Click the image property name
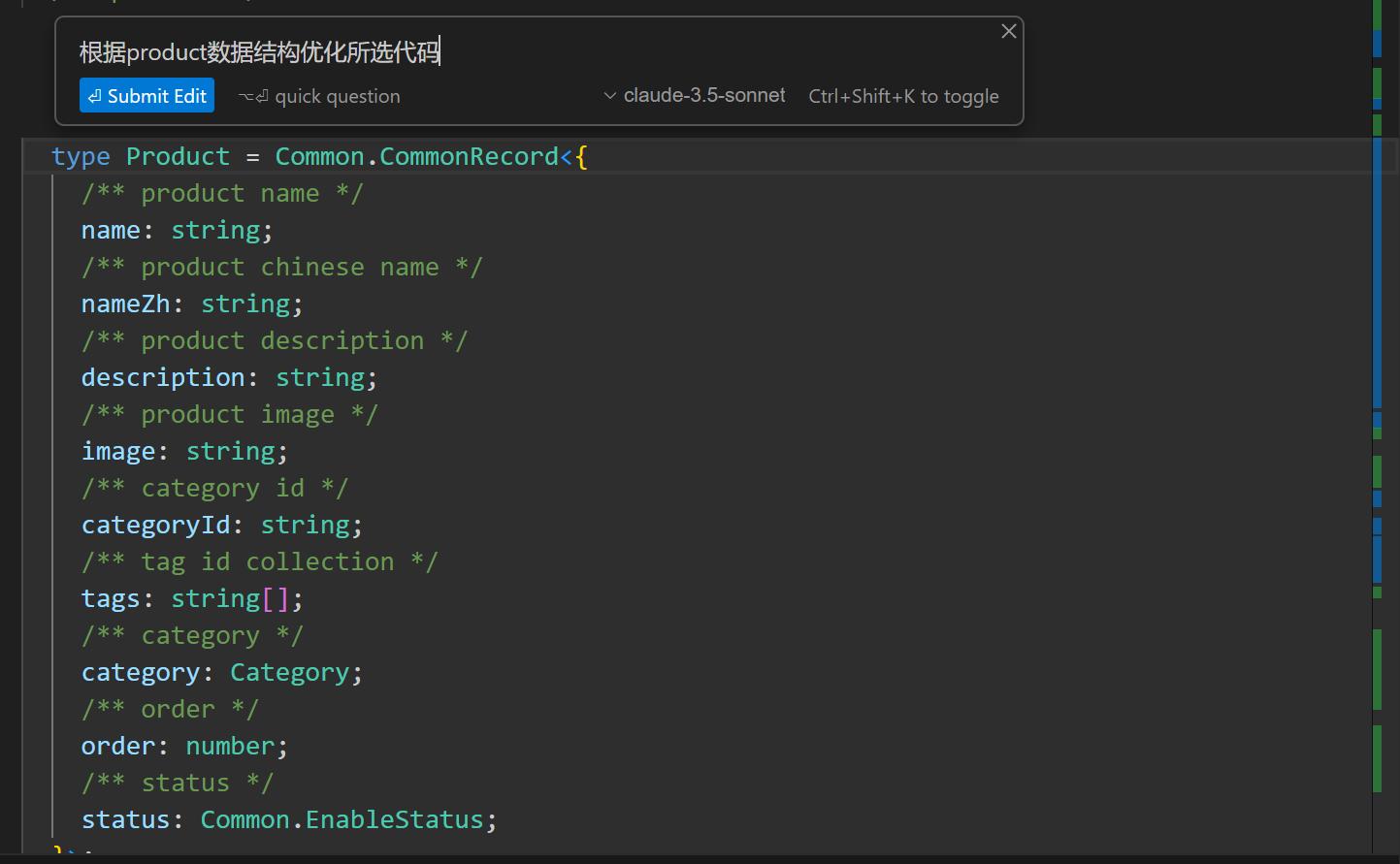Viewport: 1400px width, 864px height. pos(117,451)
